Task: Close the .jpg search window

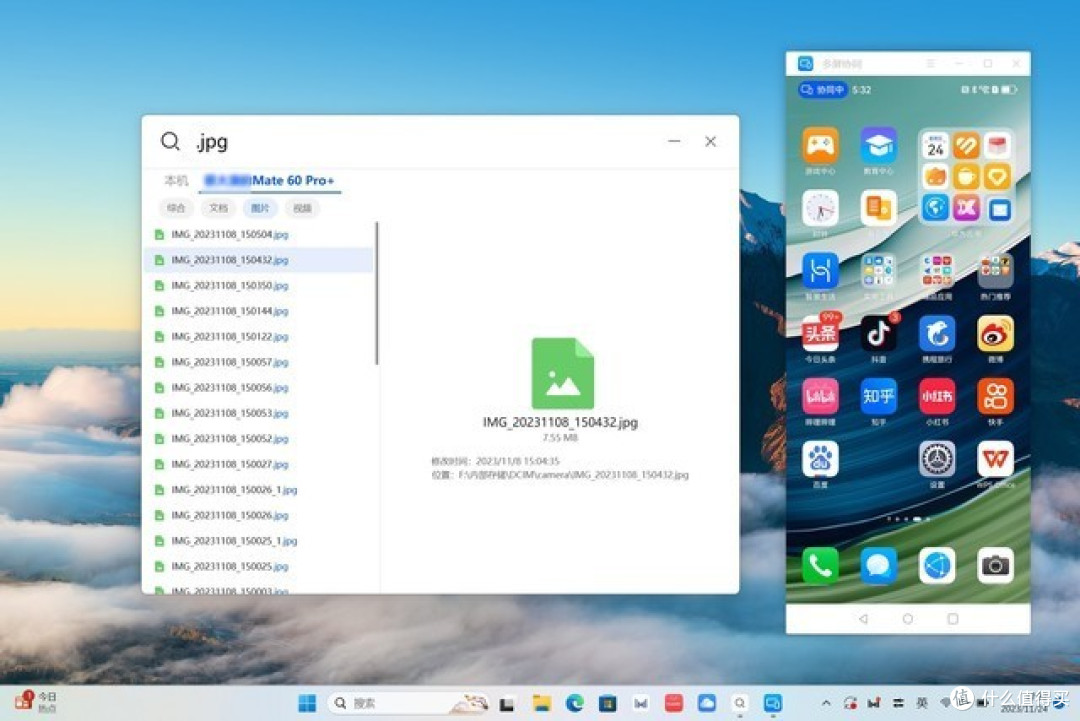Action: [x=710, y=141]
